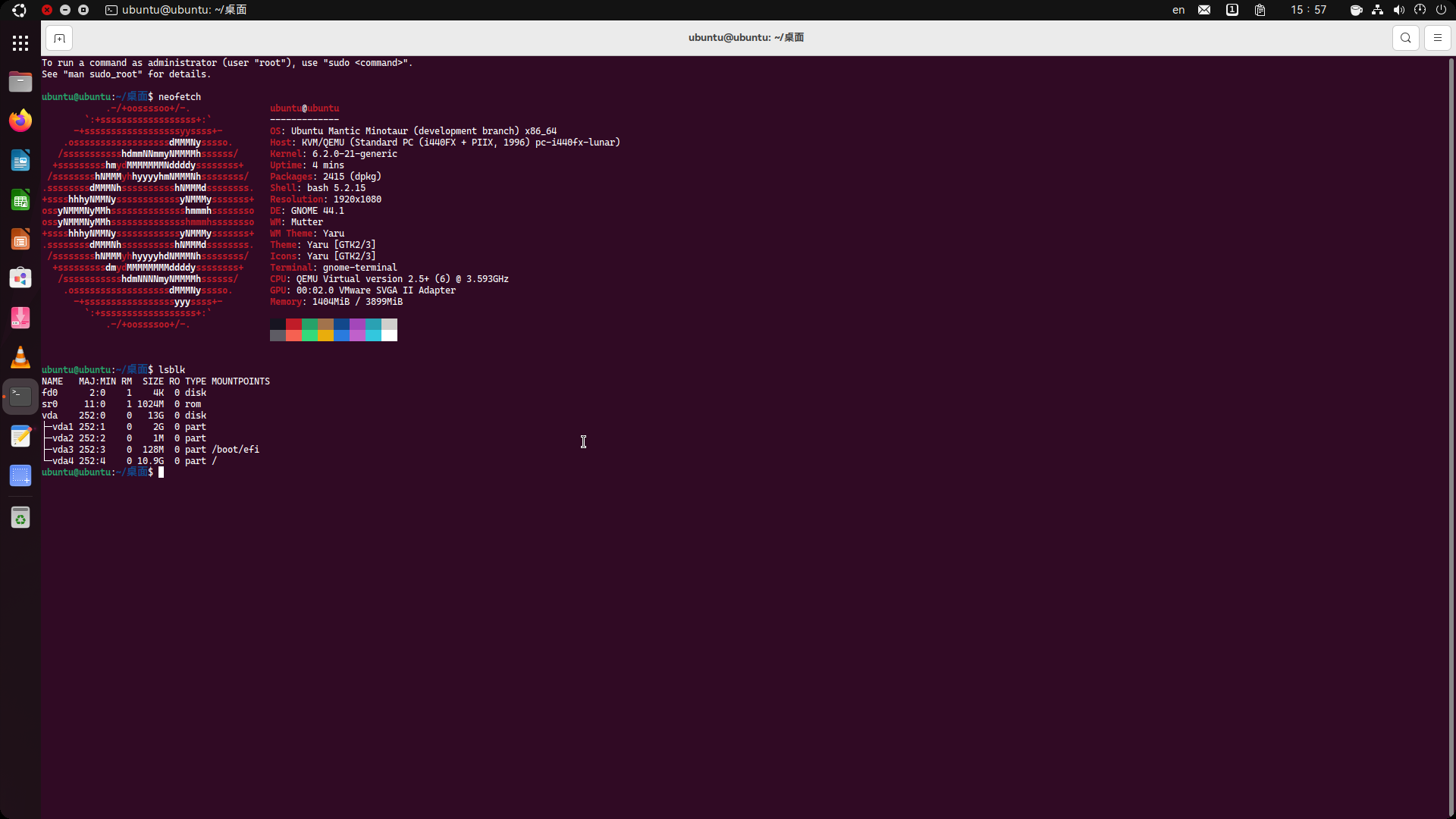Open LibreOffice Impress from dock

point(20,240)
